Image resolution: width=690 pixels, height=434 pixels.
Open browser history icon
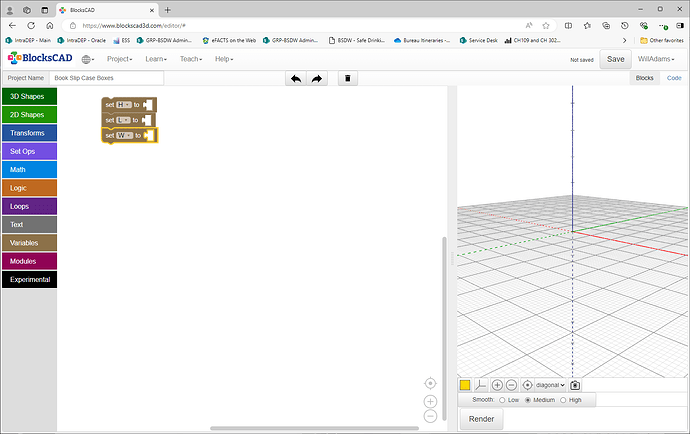(624, 26)
